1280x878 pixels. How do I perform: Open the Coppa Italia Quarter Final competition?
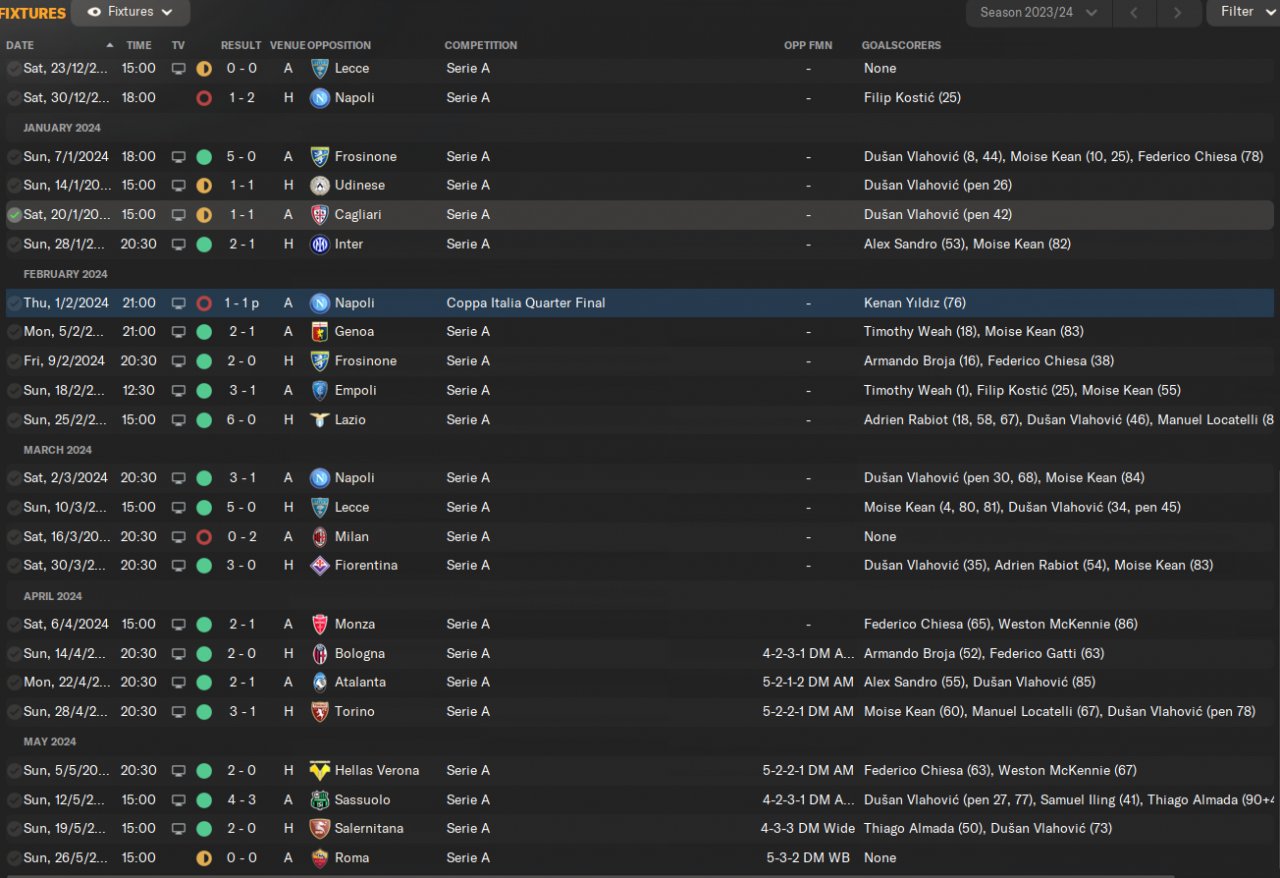click(x=526, y=303)
